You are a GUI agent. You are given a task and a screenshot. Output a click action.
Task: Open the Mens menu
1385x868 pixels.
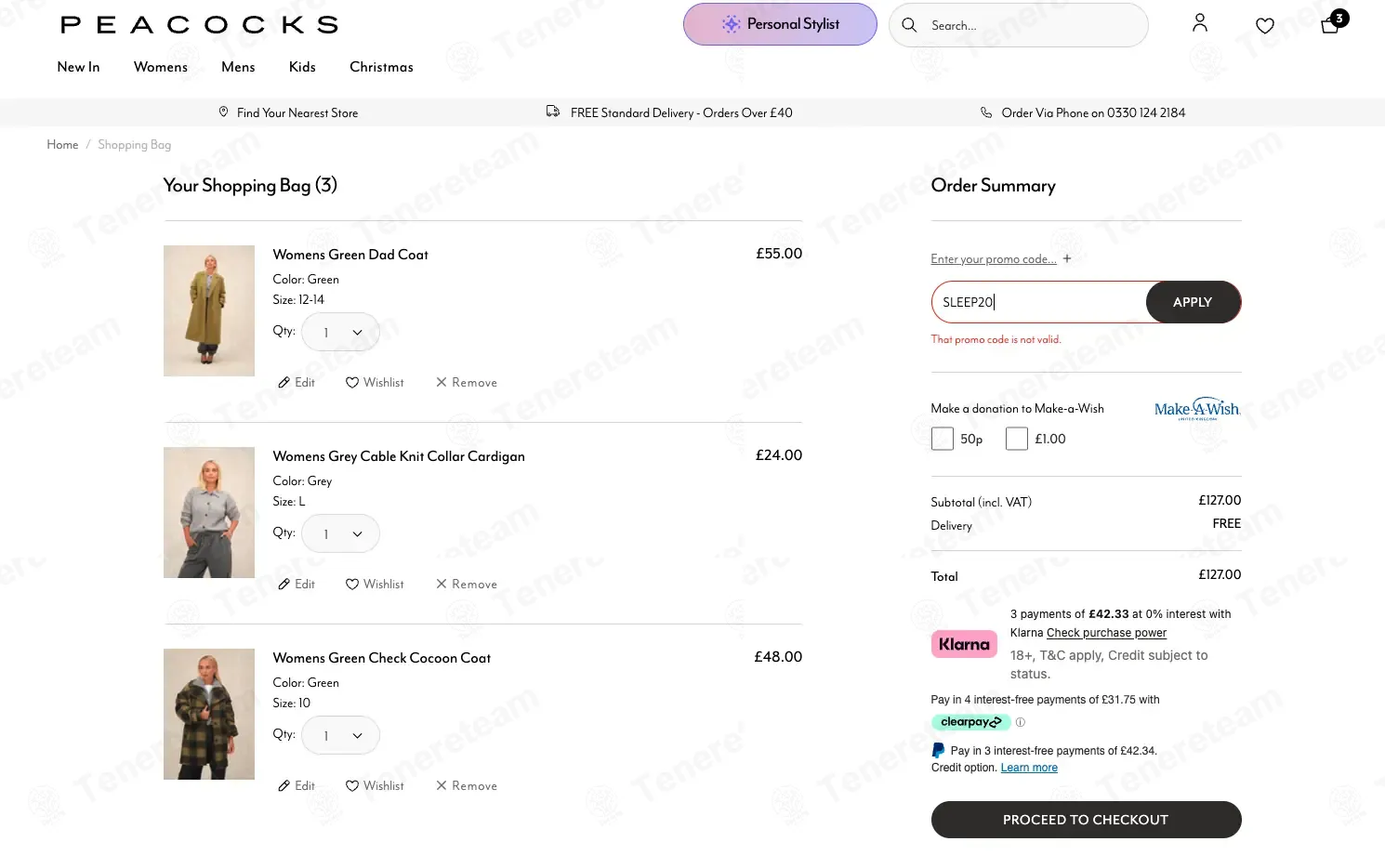point(238,67)
